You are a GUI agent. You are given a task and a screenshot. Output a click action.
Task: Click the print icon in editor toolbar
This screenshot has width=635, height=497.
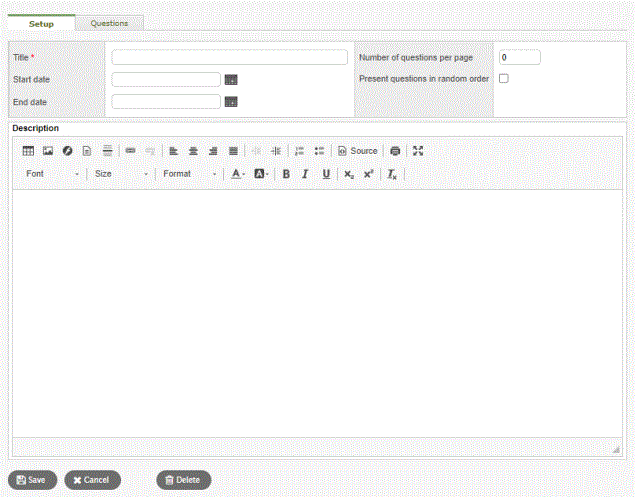tap(395, 151)
